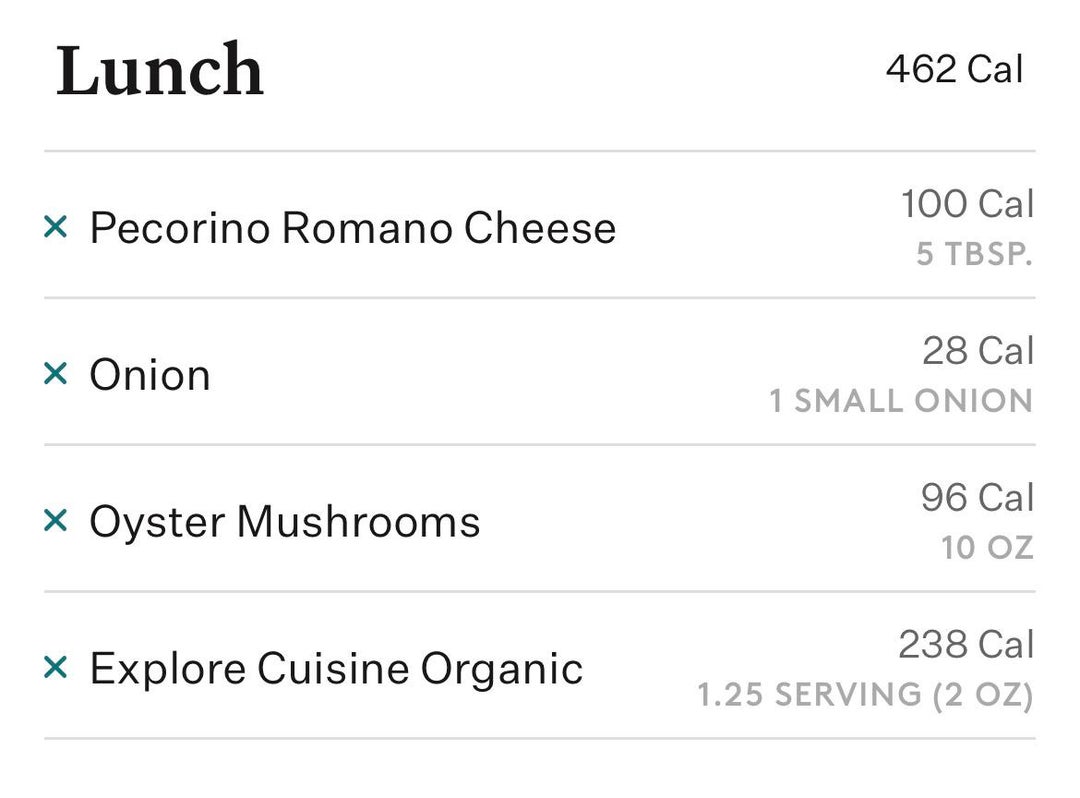Viewport: 1080px width, 798px height.
Task: Click the Lunch meal heading
Action: point(160,71)
